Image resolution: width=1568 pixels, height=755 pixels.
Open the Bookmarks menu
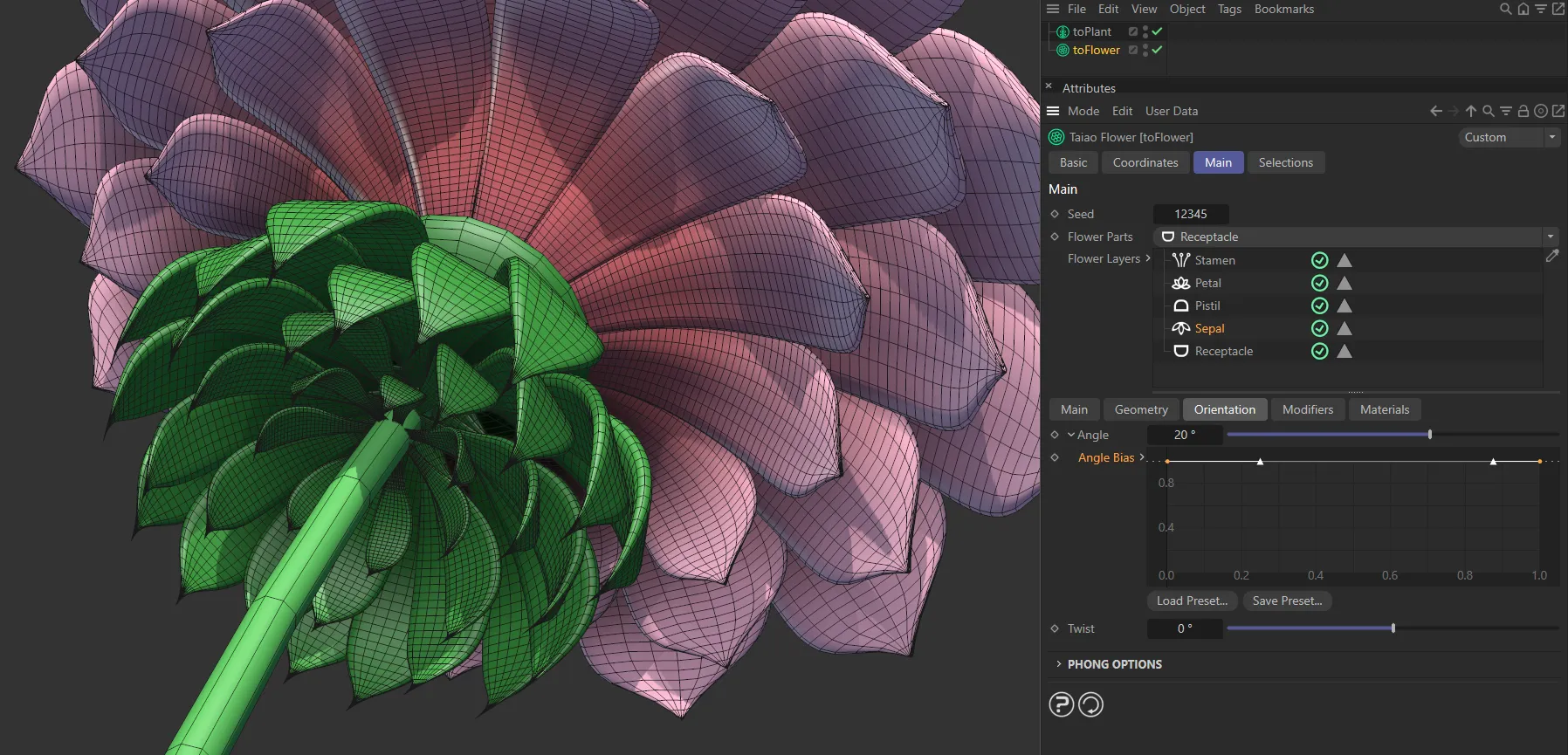click(x=1284, y=9)
